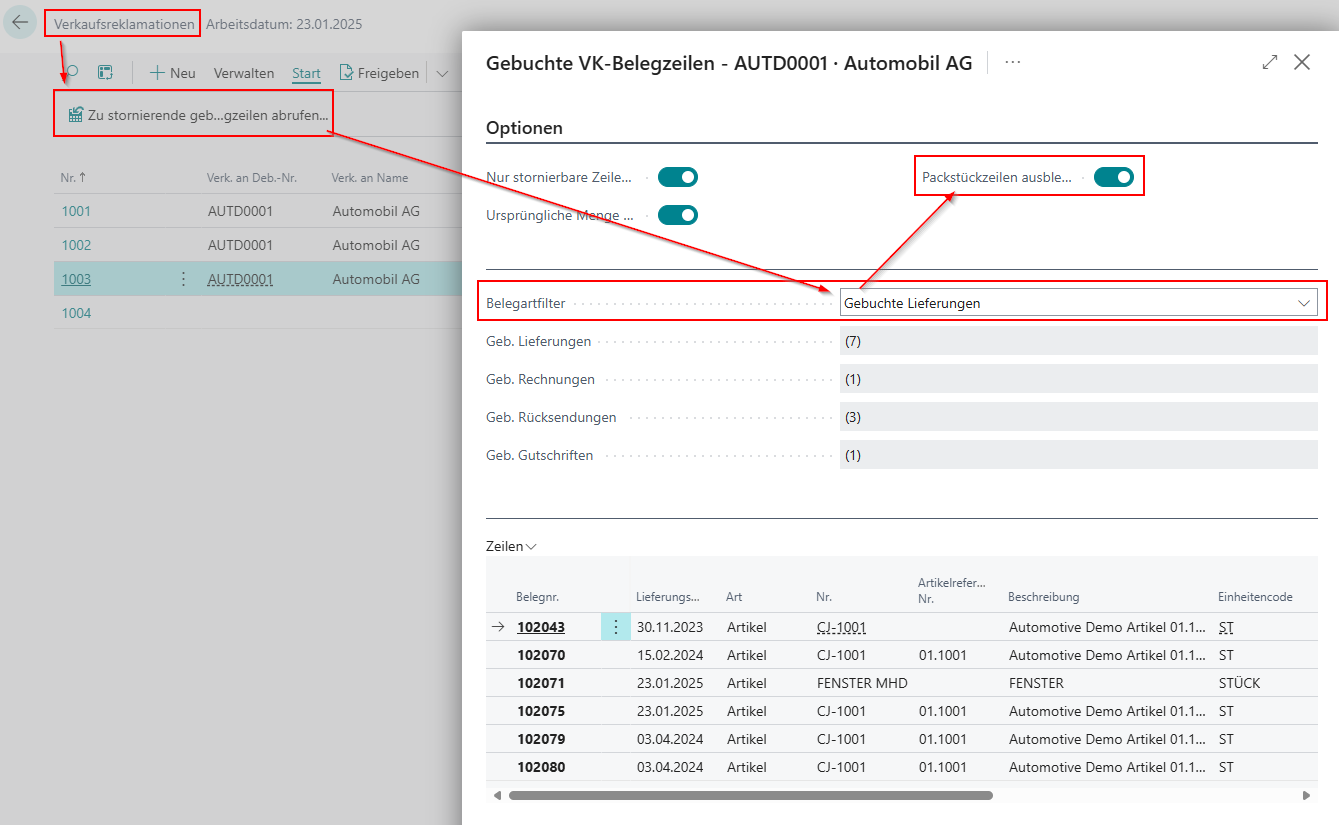This screenshot has height=825, width=1339.
Task: Toggle Packstückzeilen ausblenden switch
Action: coord(1113,177)
